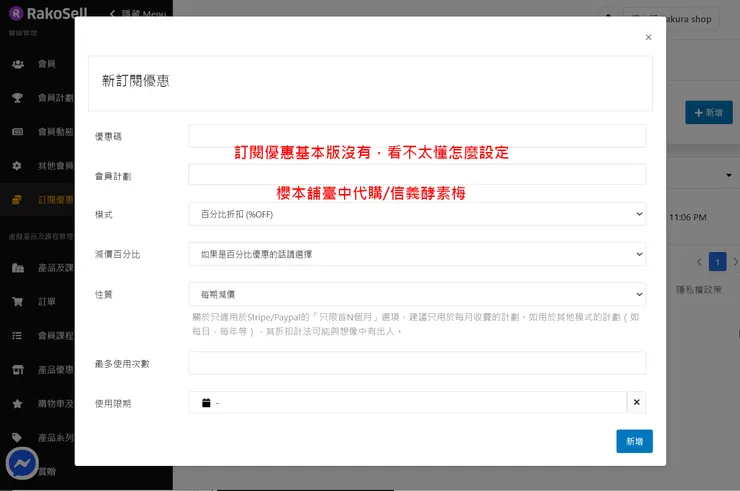Viewport: 740px width, 491px height.
Task: Open the 訂單 cart icon in sidebar
Action: 17,302
